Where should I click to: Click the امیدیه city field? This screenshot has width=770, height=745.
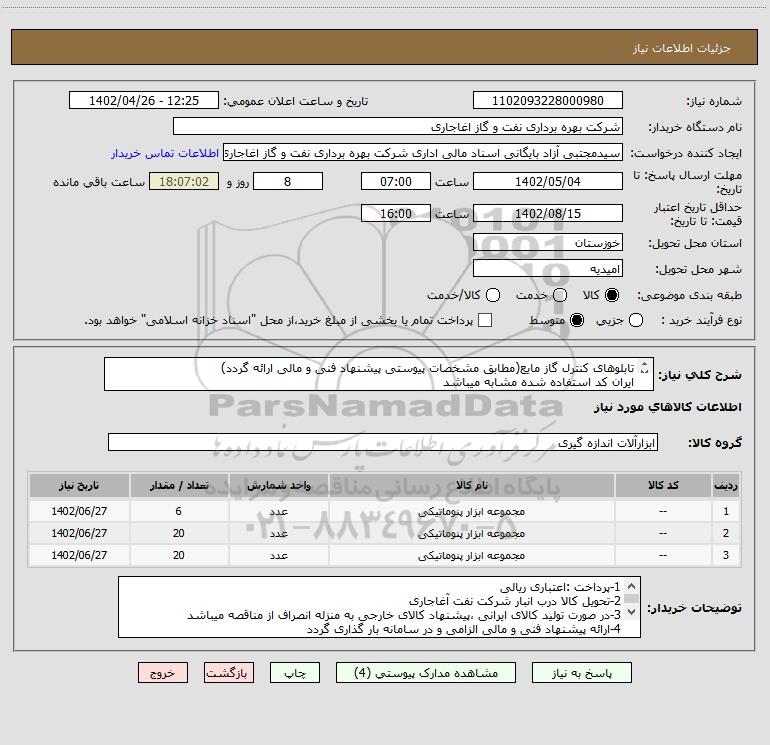548,269
